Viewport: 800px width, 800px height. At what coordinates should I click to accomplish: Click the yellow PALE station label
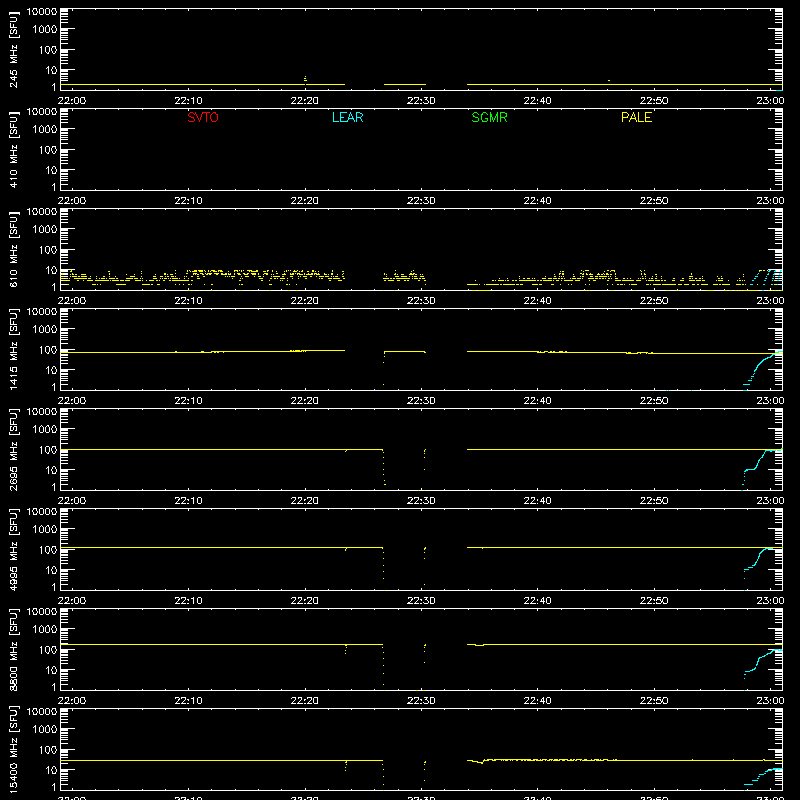636,117
